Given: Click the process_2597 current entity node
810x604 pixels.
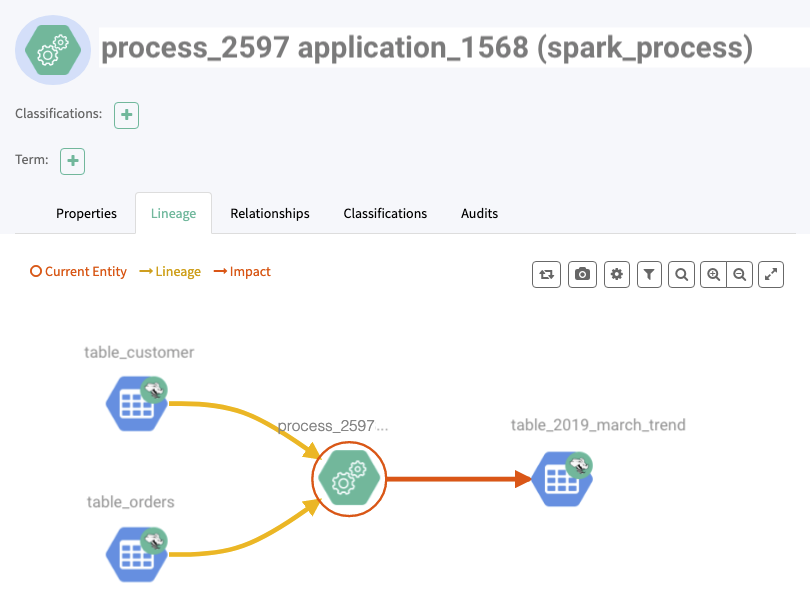Looking at the screenshot, I should pyautogui.click(x=348, y=480).
